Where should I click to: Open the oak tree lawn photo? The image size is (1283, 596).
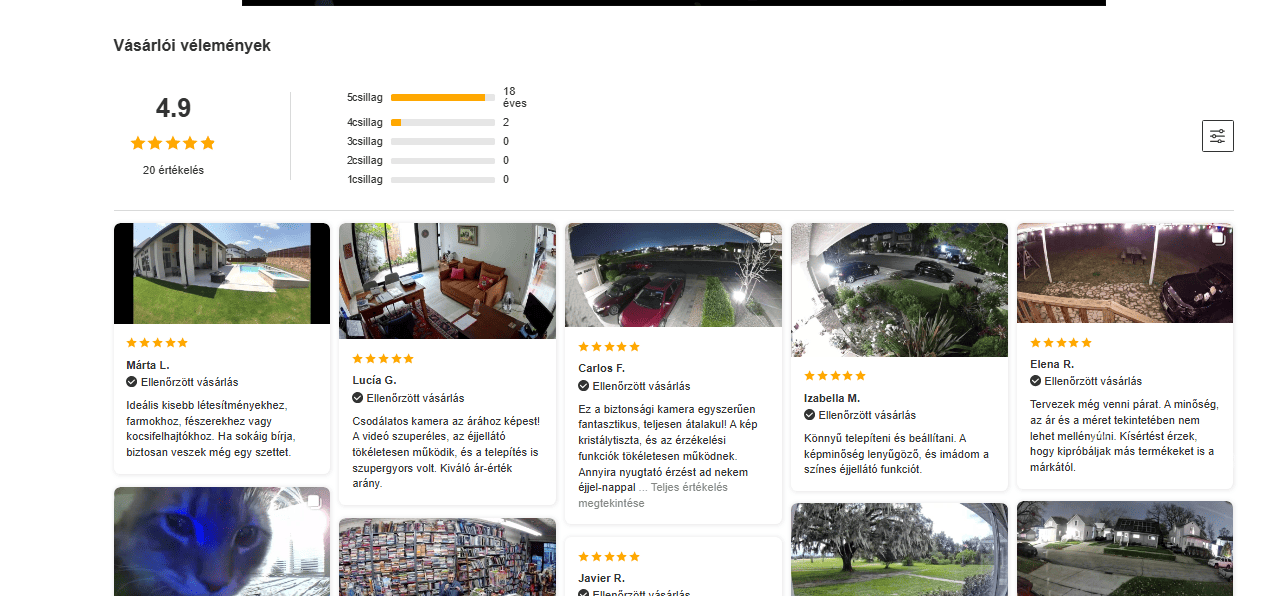pos(899,549)
